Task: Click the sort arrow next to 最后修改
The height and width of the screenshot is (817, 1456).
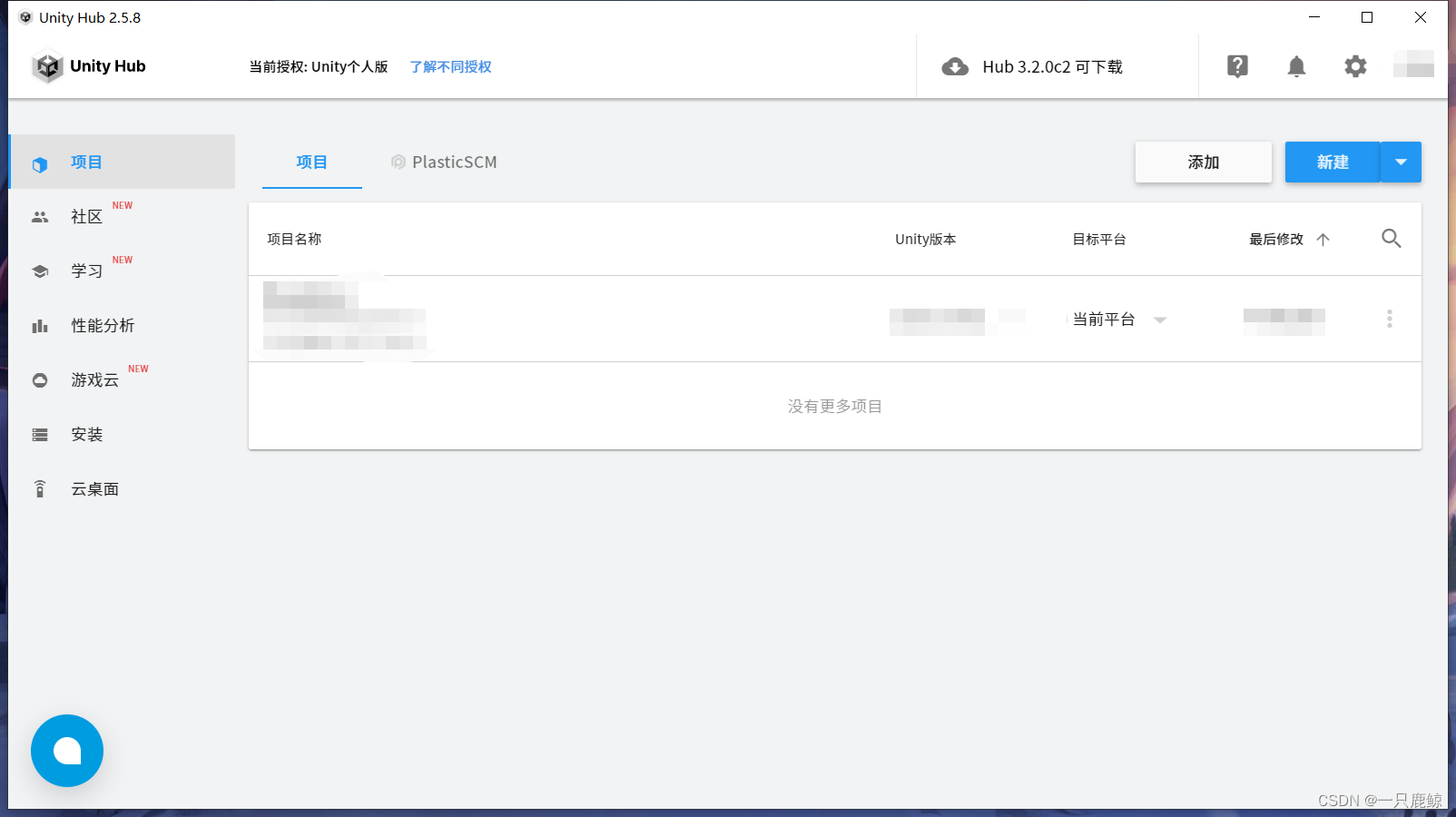Action: 1323,240
